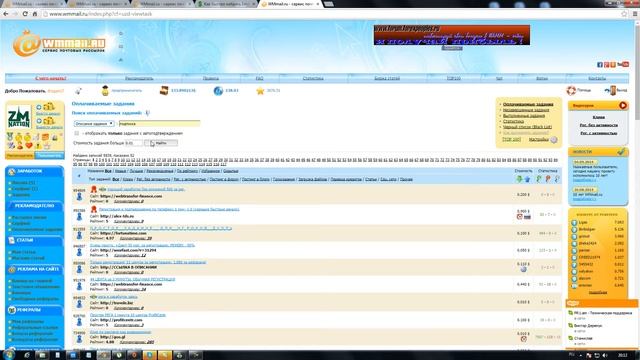Click the СТАТЬИ sidebar section header
The height and width of the screenshot is (360, 640).
[35, 240]
